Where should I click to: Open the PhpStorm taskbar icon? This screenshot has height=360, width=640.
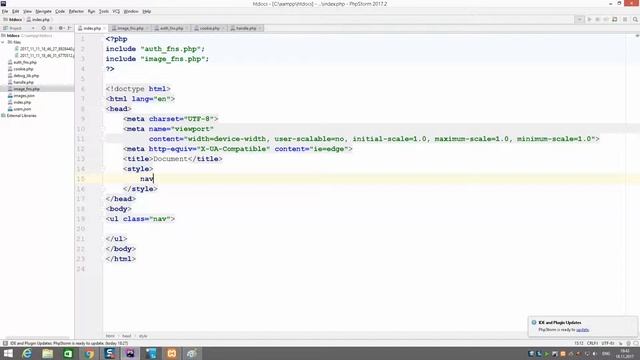click(130, 353)
